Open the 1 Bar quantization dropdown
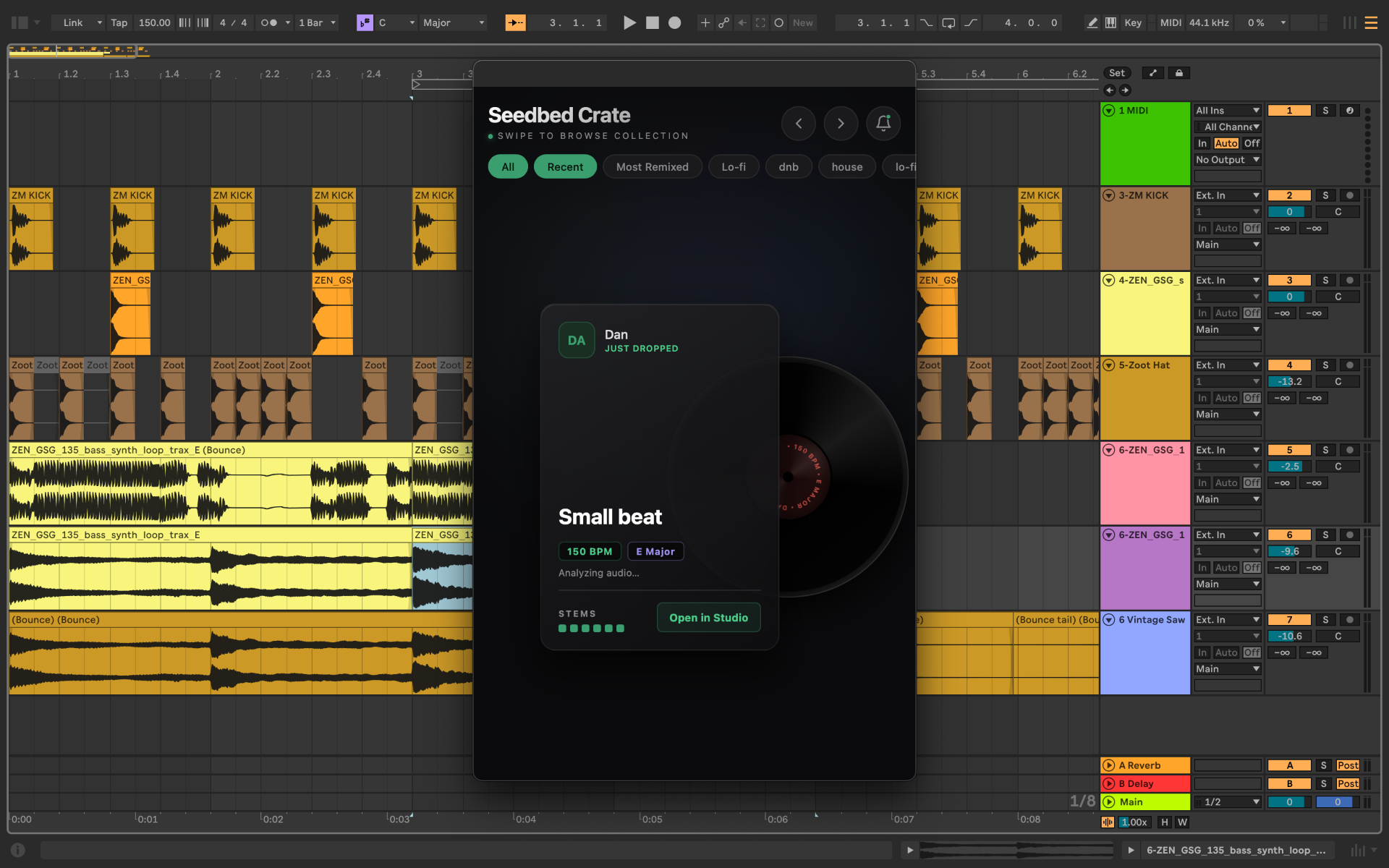 pyautogui.click(x=317, y=22)
